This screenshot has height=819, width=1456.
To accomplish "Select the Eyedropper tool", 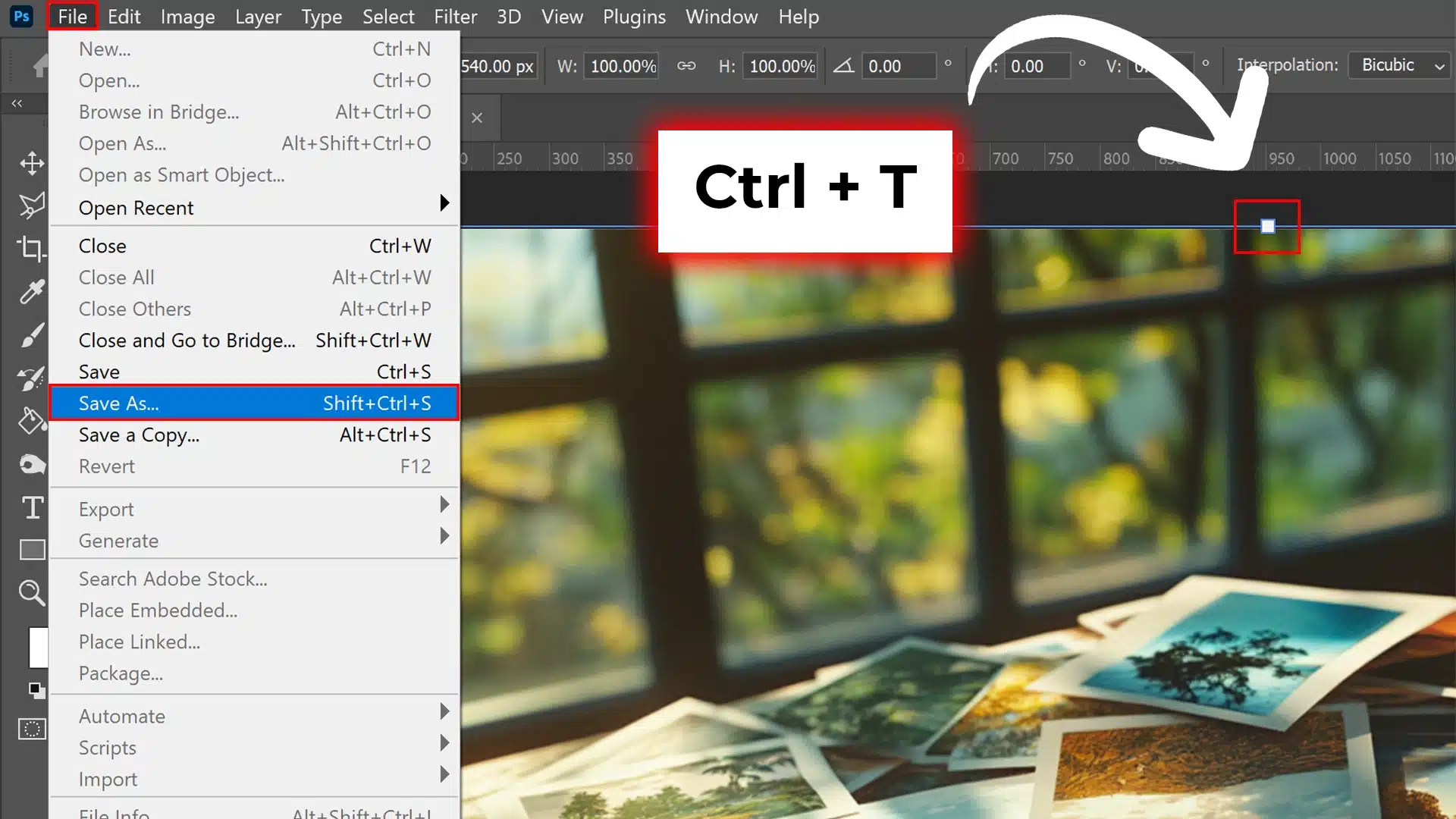I will point(32,291).
